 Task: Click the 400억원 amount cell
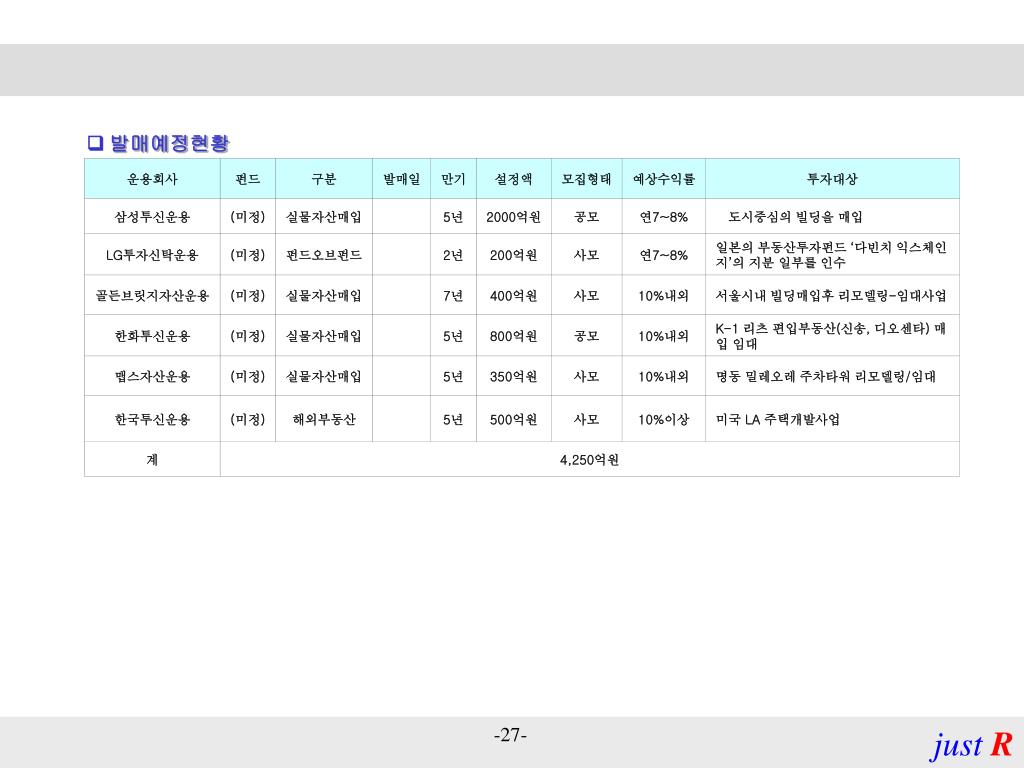point(514,296)
